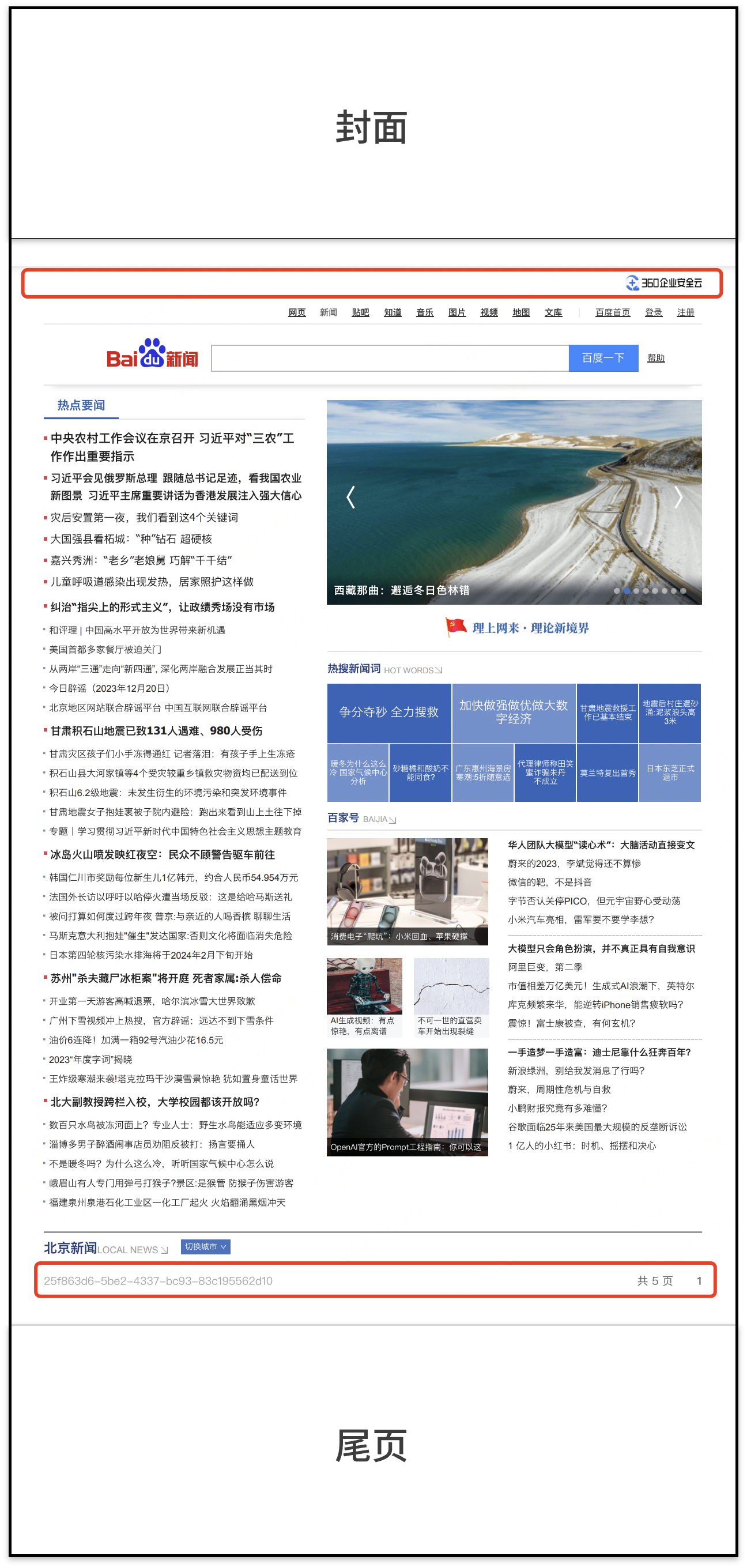747x1568 pixels.
Task: Click the 360企业安全云 logo icon
Action: pos(632,283)
